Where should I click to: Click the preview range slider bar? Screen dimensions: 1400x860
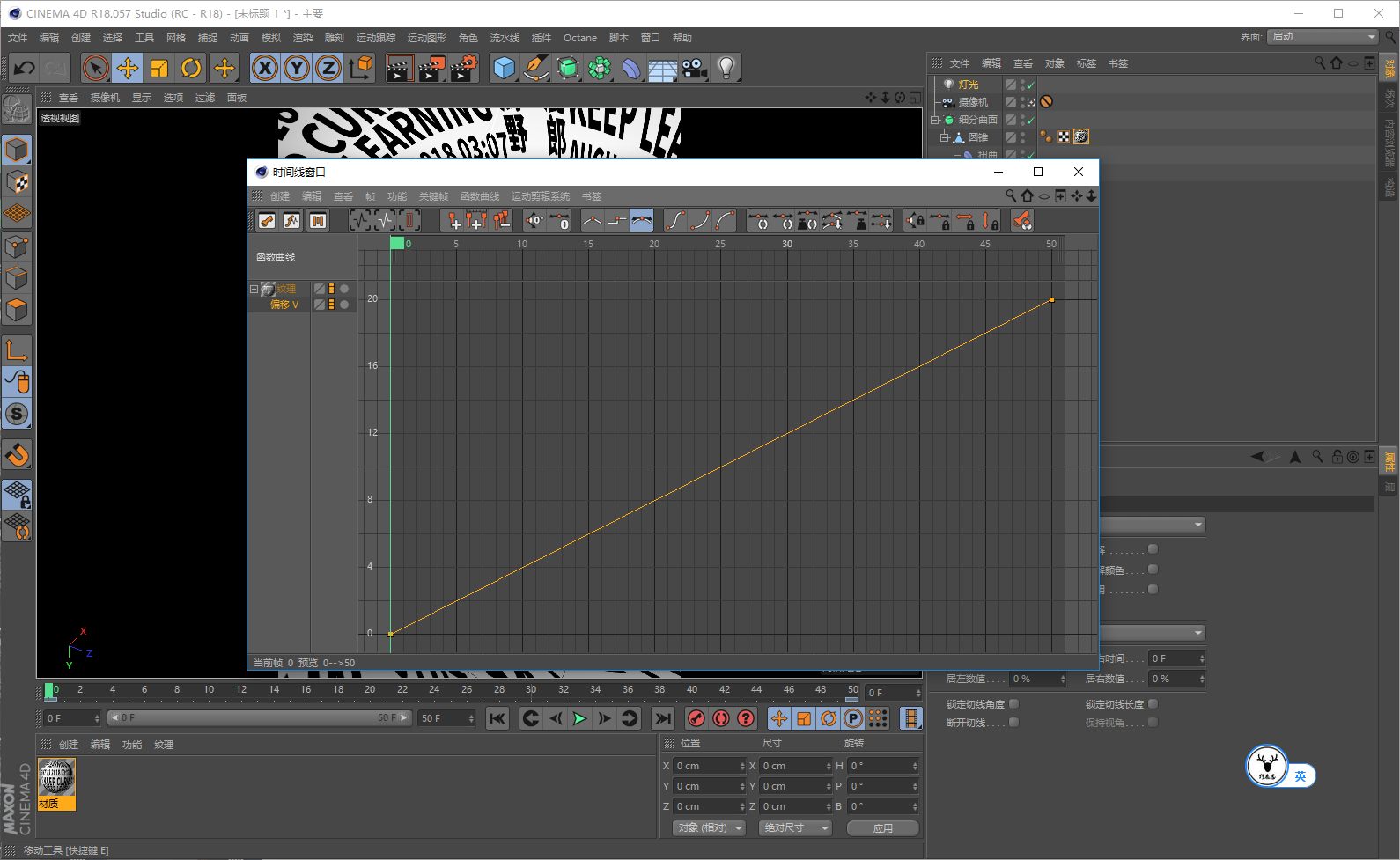pos(260,718)
